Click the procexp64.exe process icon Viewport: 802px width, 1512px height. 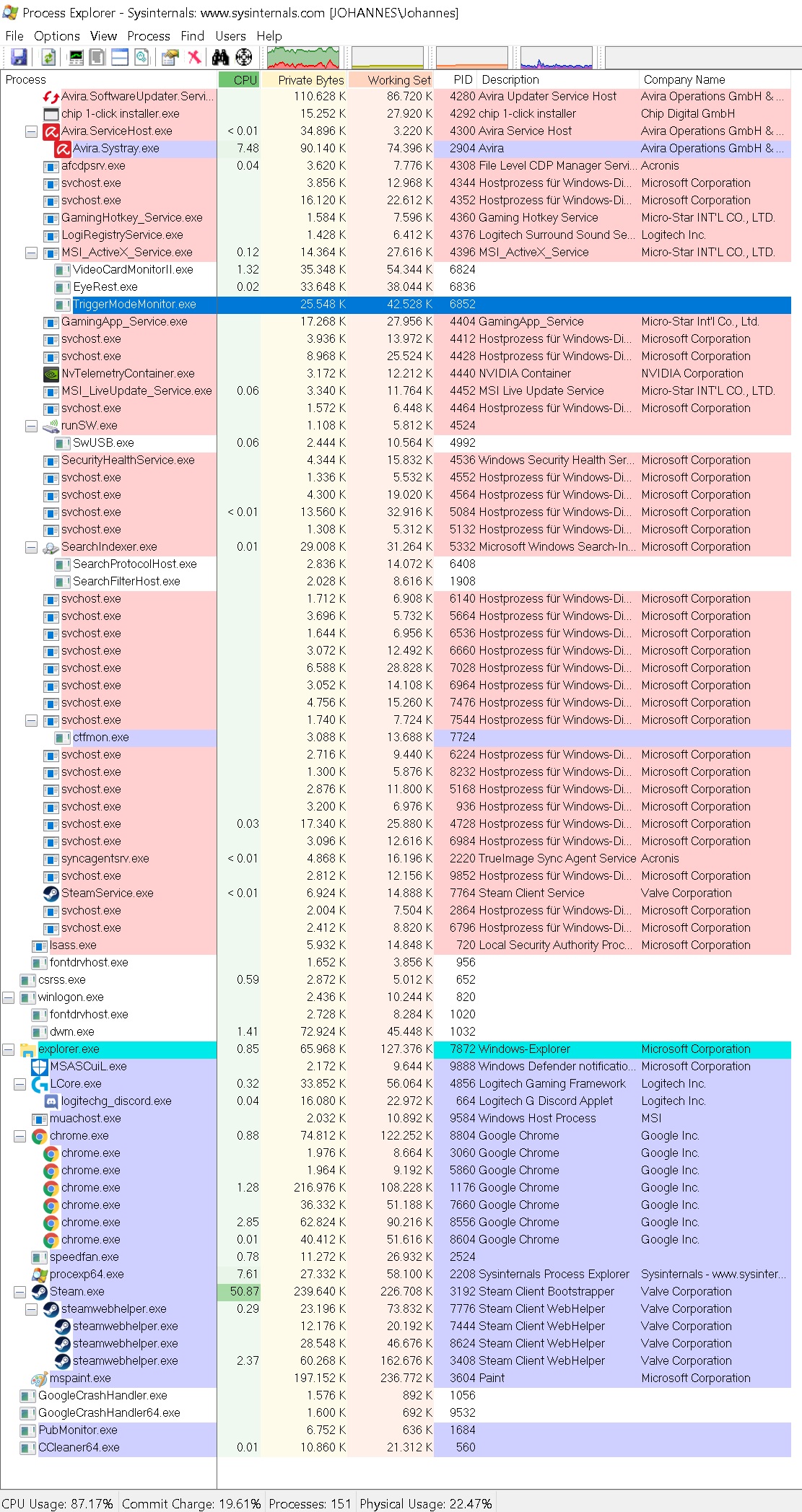40,1275
